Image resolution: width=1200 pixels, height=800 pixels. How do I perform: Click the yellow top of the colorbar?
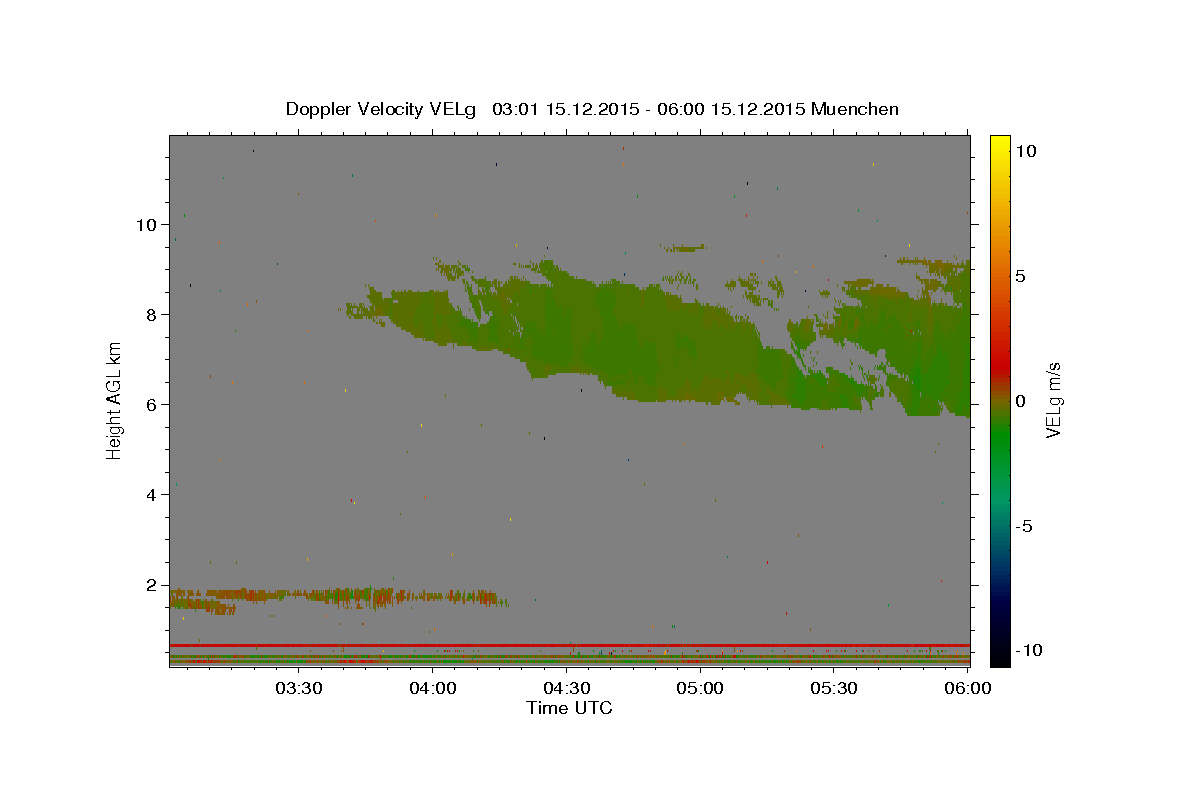999,145
